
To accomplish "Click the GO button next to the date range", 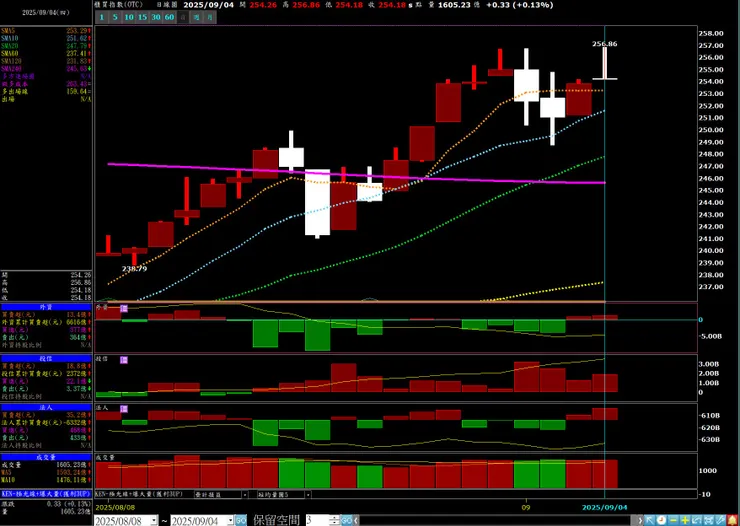I will coord(241,520).
